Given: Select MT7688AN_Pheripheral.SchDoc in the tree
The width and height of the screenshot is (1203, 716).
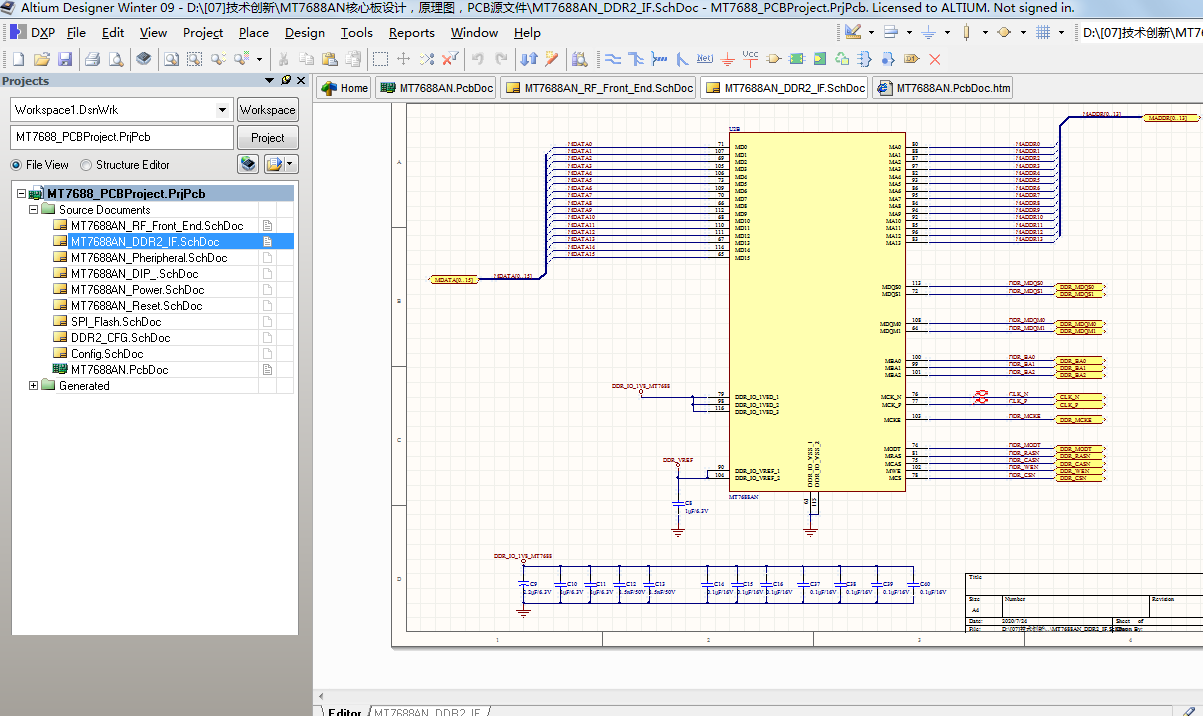Looking at the screenshot, I should click(x=149, y=258).
